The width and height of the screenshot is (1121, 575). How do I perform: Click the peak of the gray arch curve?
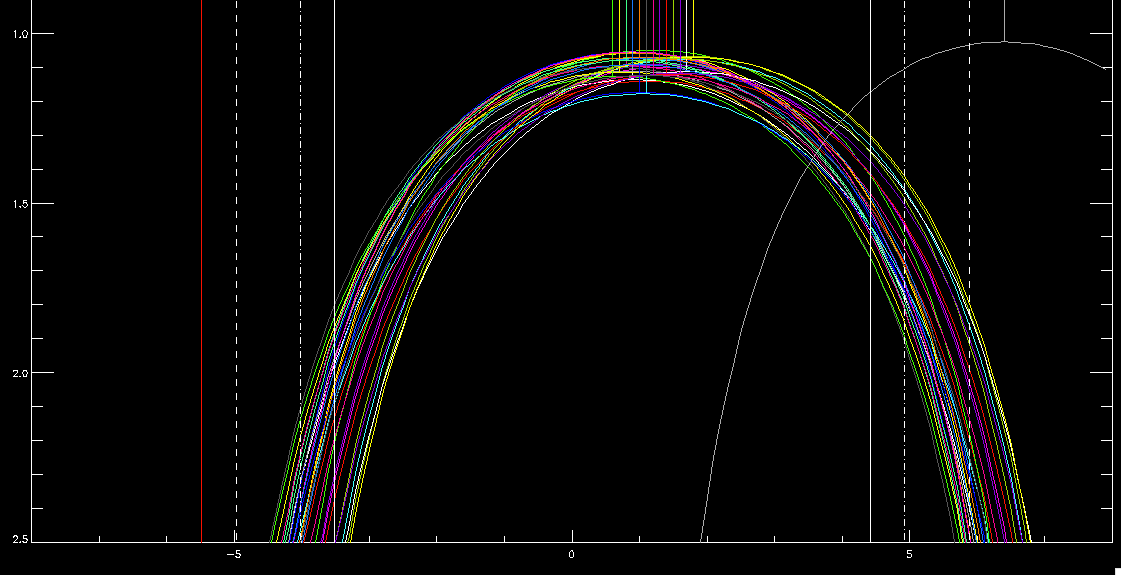click(x=1004, y=42)
